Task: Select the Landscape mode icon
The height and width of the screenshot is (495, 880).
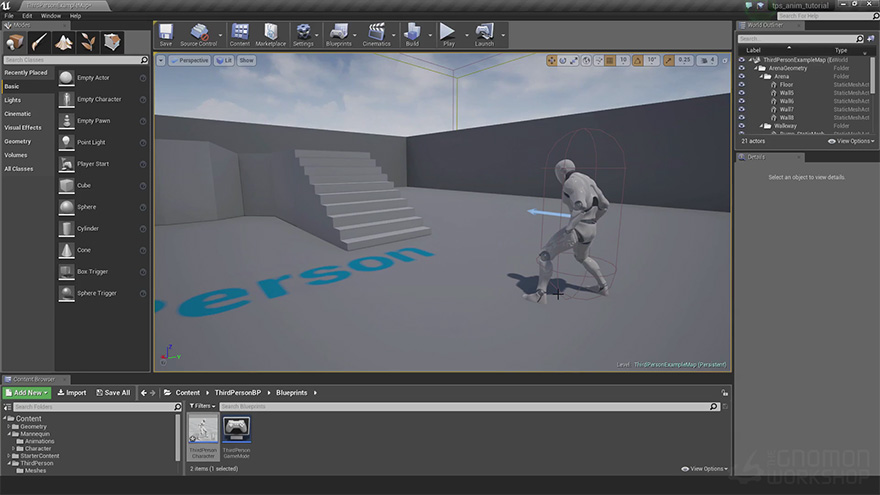Action: coord(63,42)
